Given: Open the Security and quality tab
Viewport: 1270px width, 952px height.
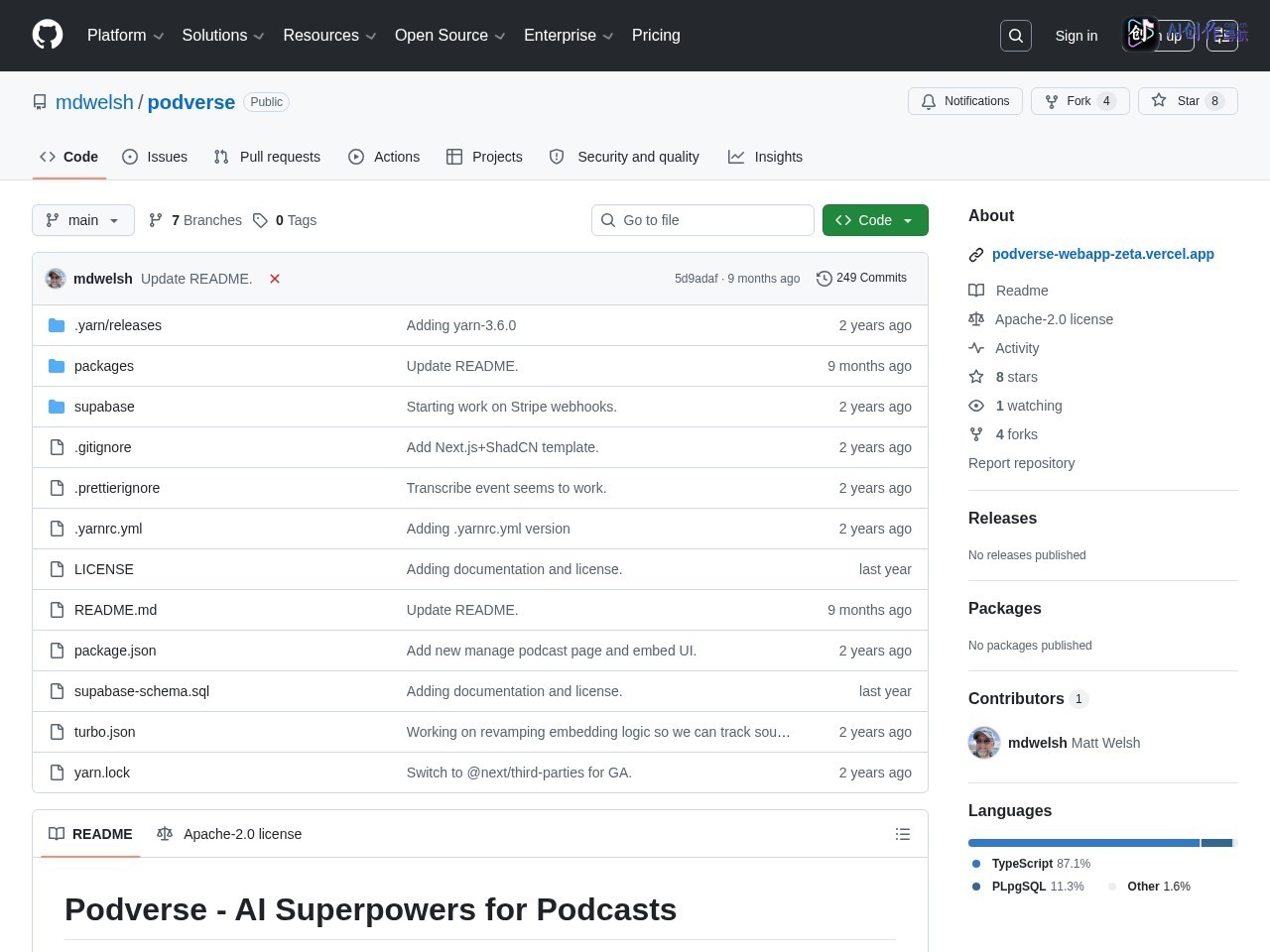Looking at the screenshot, I should tap(624, 157).
